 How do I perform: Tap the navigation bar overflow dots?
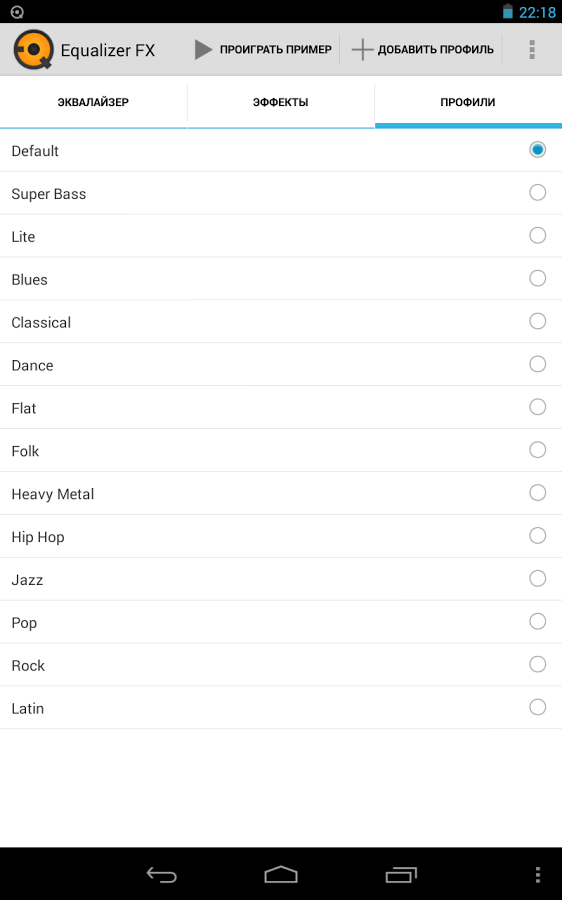pyautogui.click(x=537, y=874)
